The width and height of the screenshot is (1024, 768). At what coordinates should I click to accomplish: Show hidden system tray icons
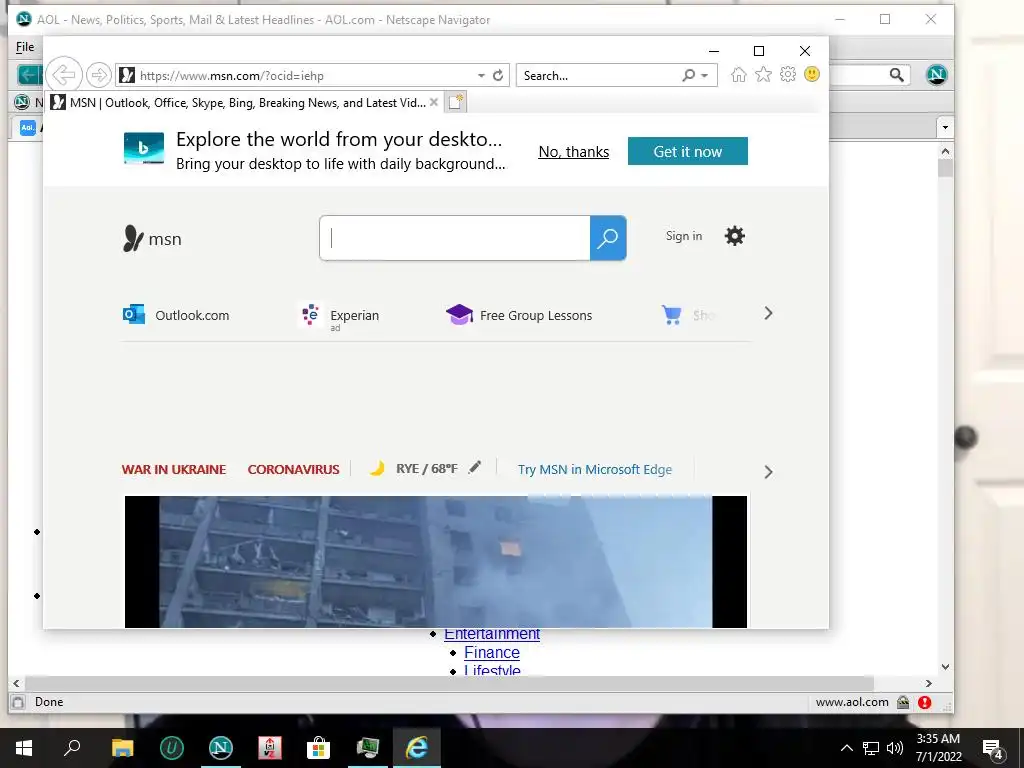[x=846, y=748]
